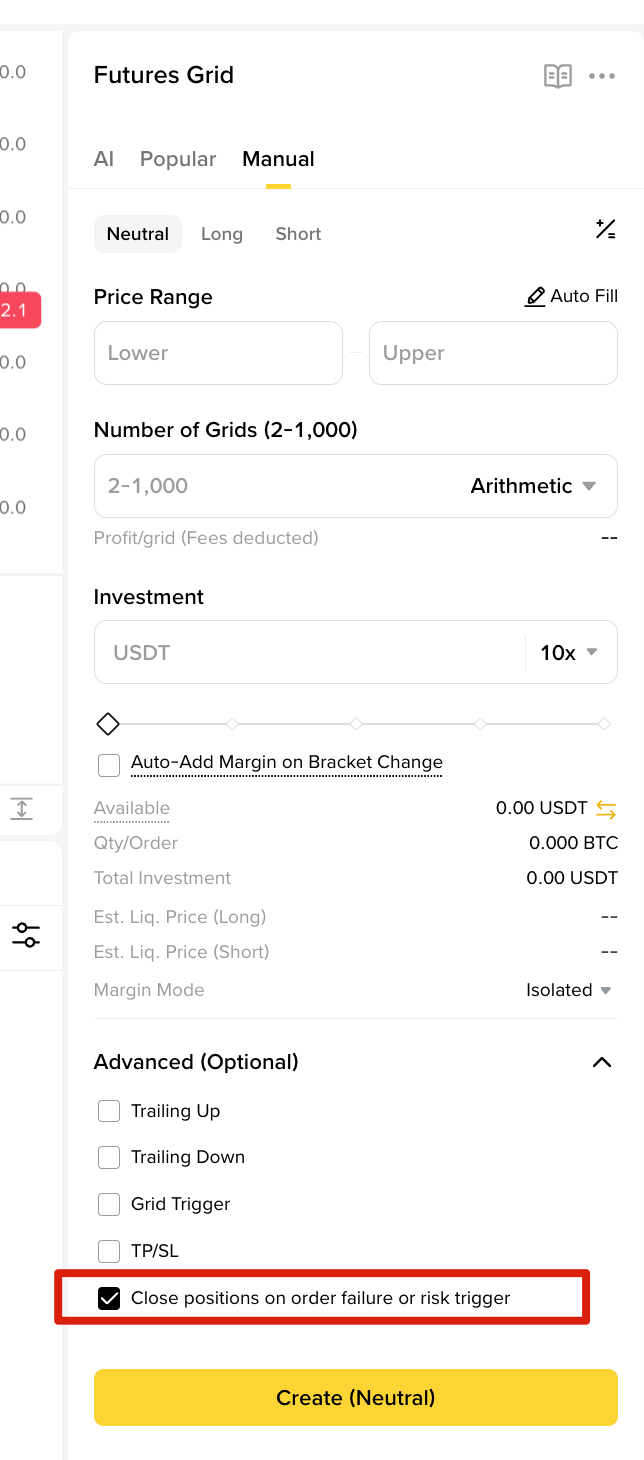
Task: Click the vertical expand arrows icon
Action: (23, 809)
